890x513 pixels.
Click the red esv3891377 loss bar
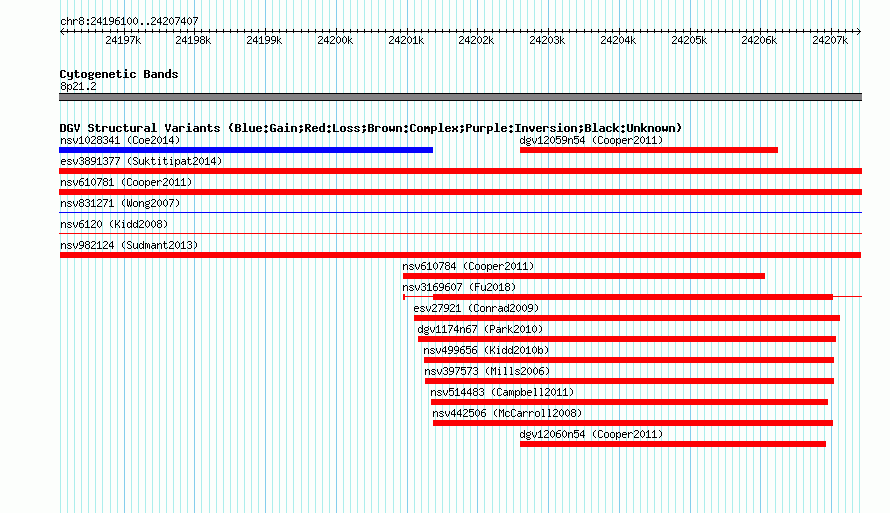(x=460, y=171)
